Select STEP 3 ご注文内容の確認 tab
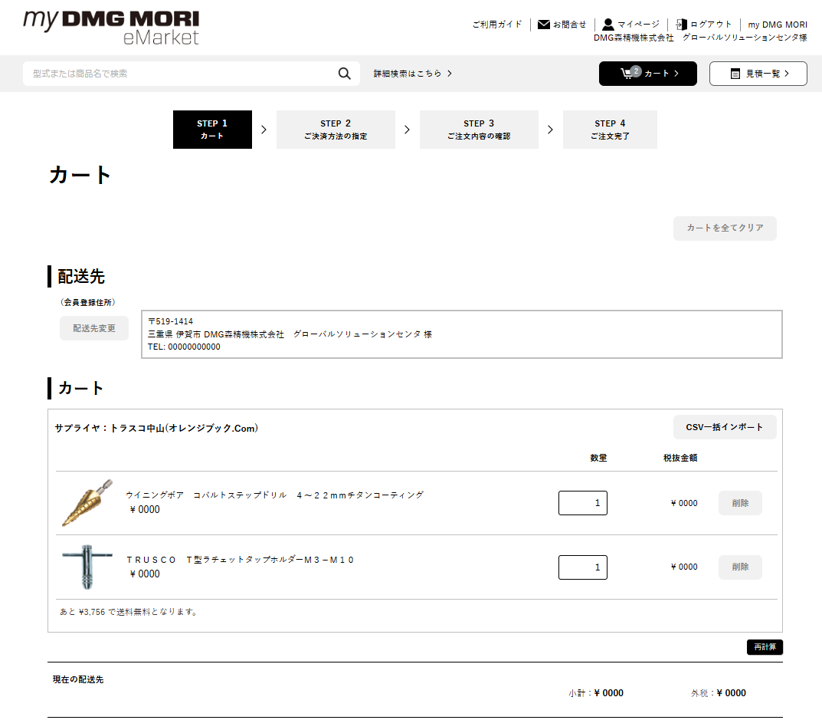This screenshot has width=822, height=720. pyautogui.click(x=479, y=130)
